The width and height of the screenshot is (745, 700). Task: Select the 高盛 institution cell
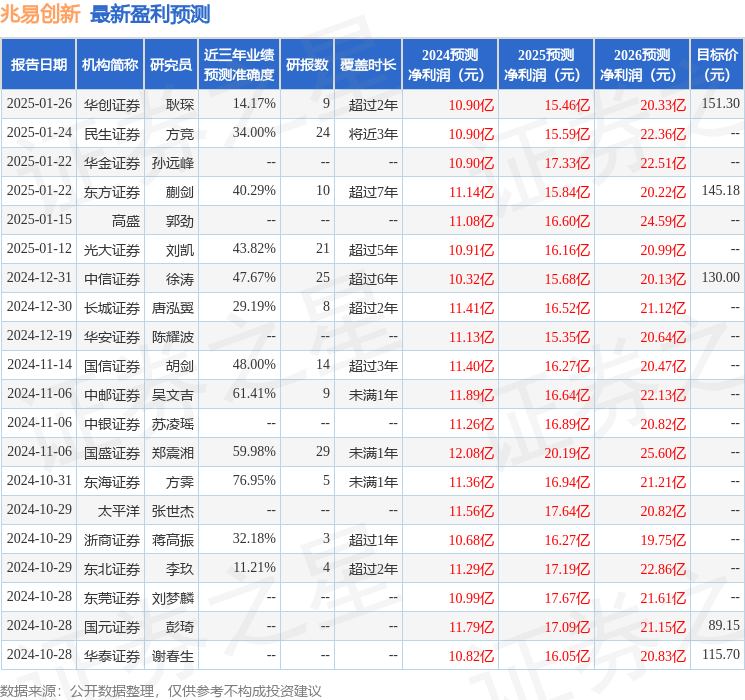tap(126, 220)
